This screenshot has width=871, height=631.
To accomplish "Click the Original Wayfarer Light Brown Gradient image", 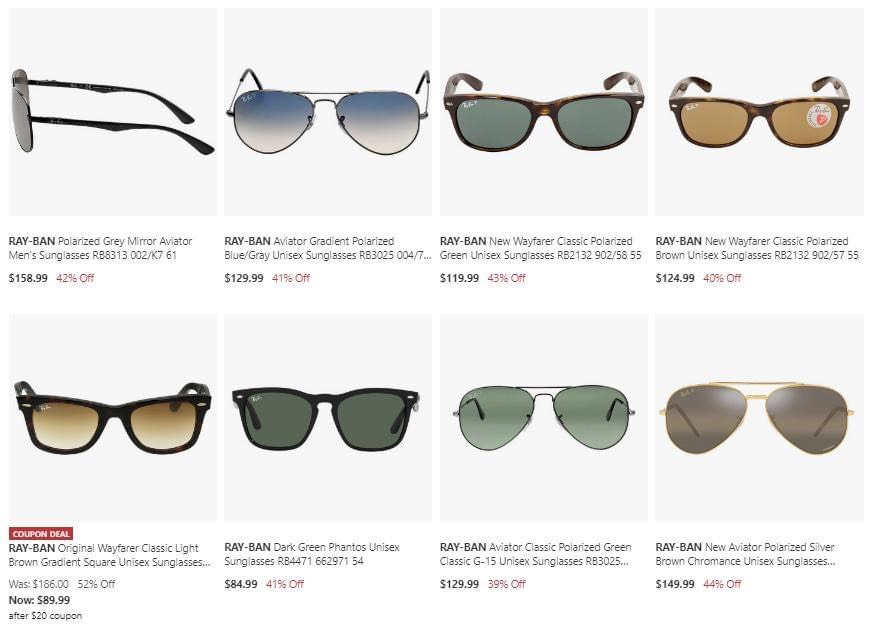I will tap(113, 418).
